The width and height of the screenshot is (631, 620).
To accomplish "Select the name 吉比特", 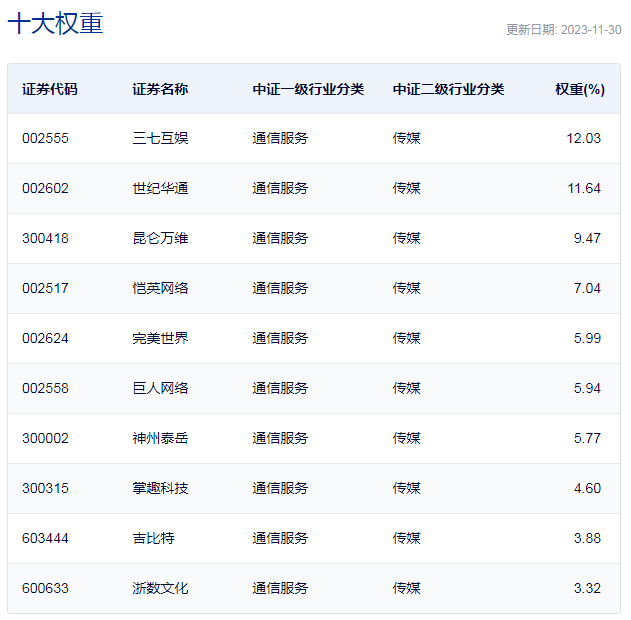I will (x=153, y=538).
